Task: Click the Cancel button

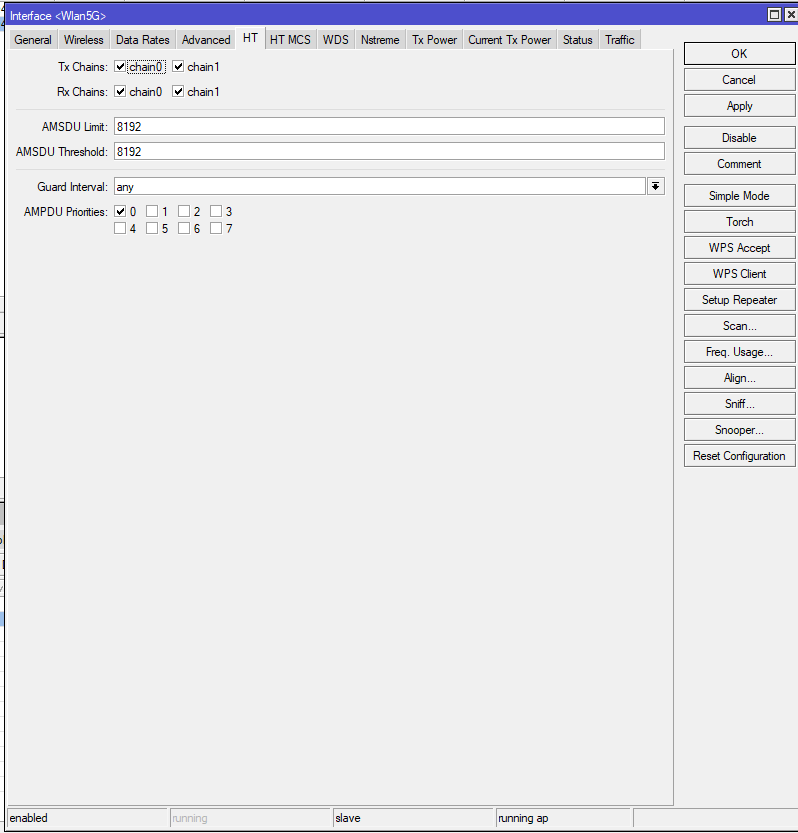Action: click(x=739, y=80)
